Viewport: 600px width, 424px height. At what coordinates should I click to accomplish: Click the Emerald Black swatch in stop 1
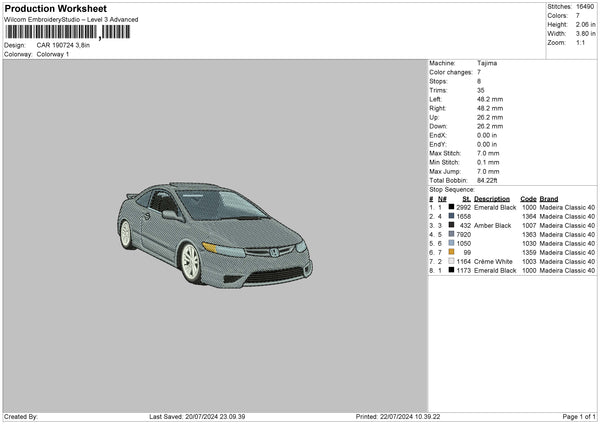(452, 207)
